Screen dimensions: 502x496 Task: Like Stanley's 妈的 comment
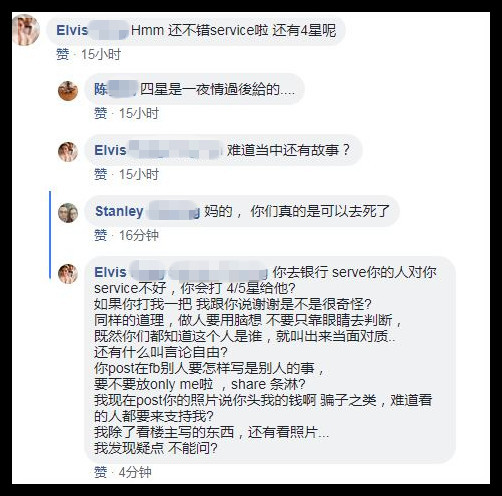point(100,235)
